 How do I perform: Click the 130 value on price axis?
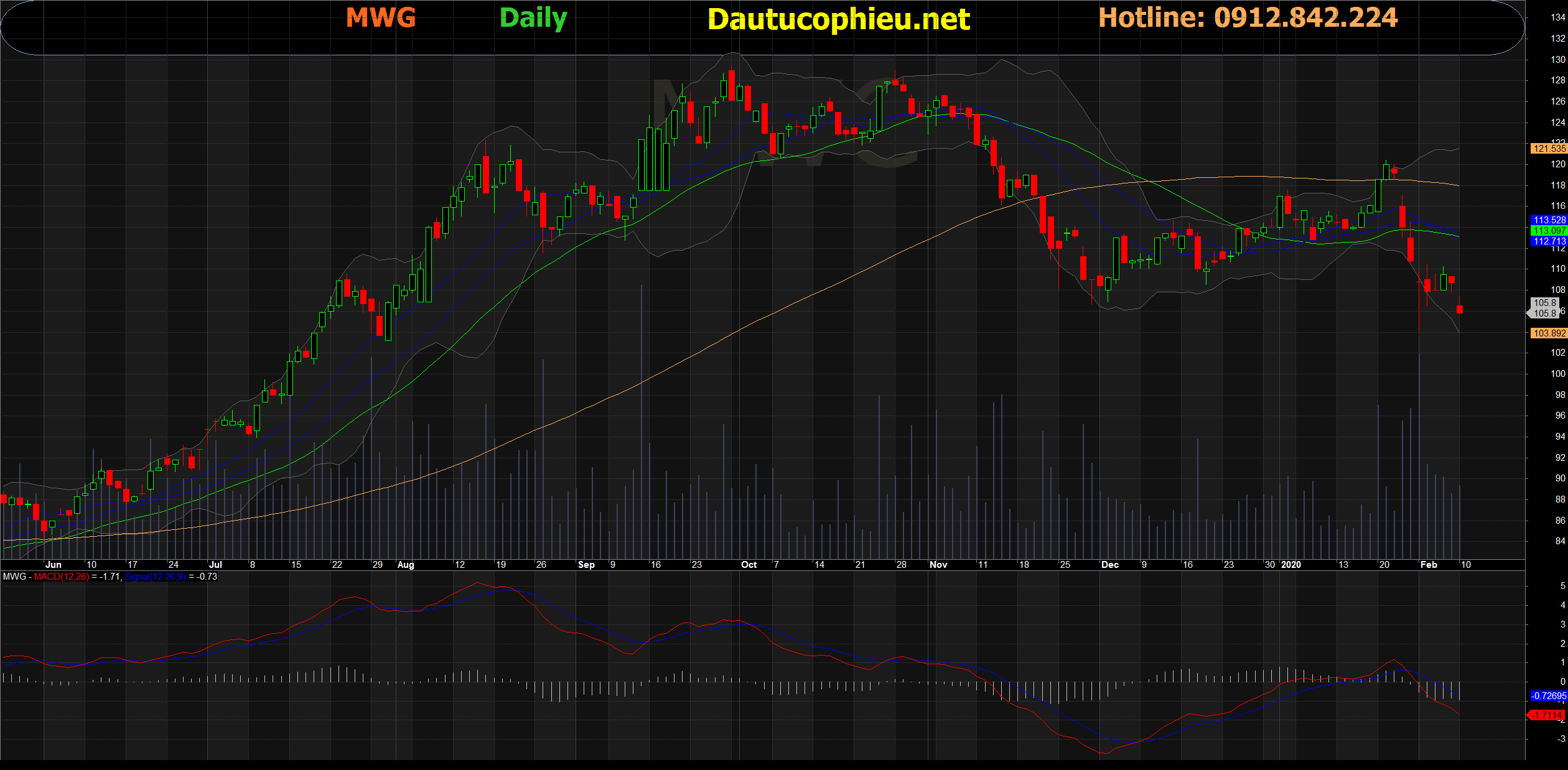[x=1557, y=60]
